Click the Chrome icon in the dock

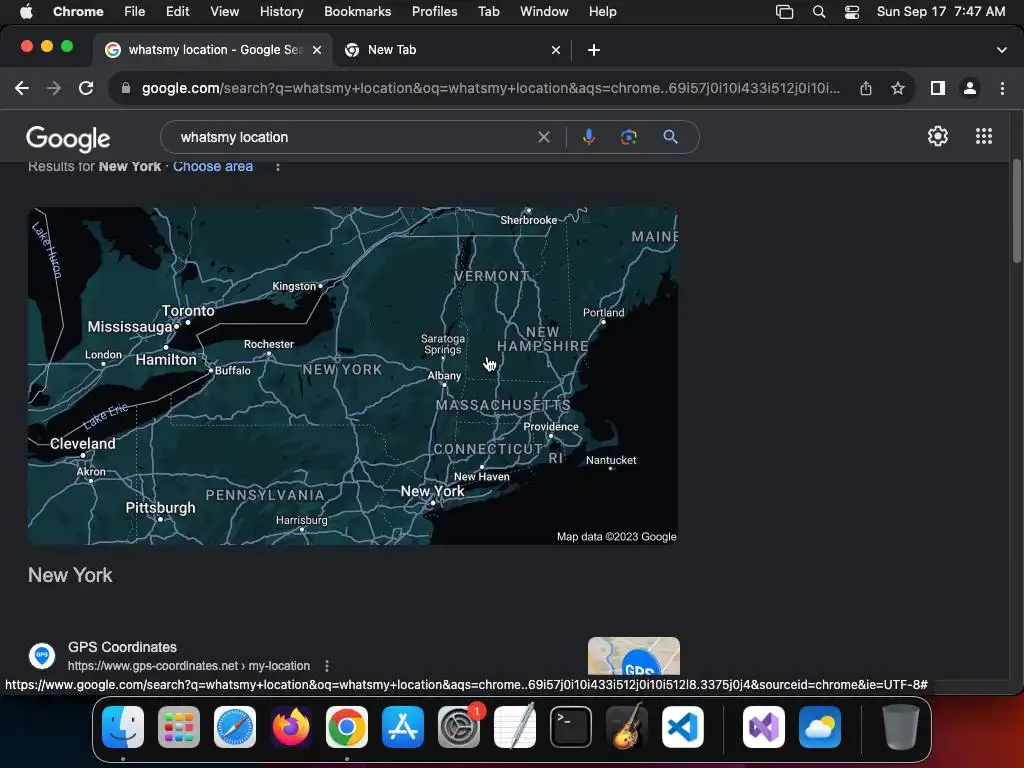[x=347, y=727]
